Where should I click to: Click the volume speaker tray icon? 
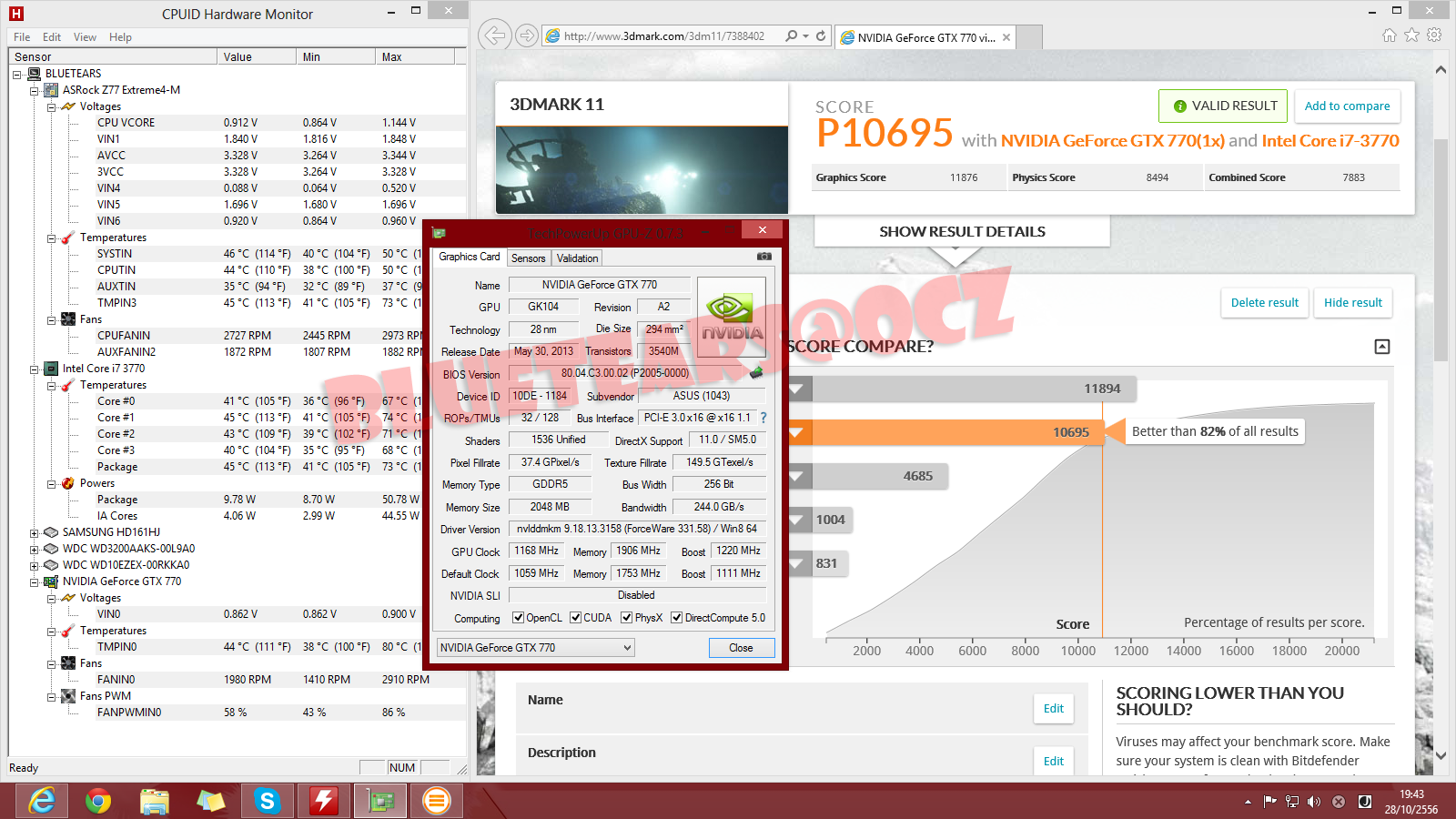point(1314,802)
